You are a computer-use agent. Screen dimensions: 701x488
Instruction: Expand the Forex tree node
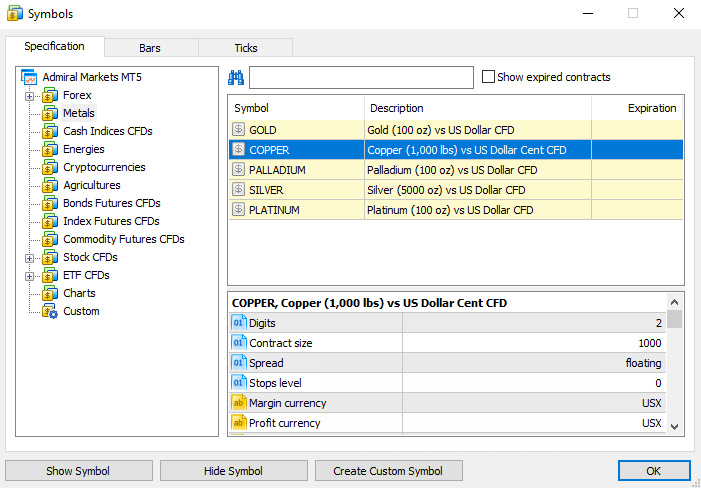click(30, 96)
